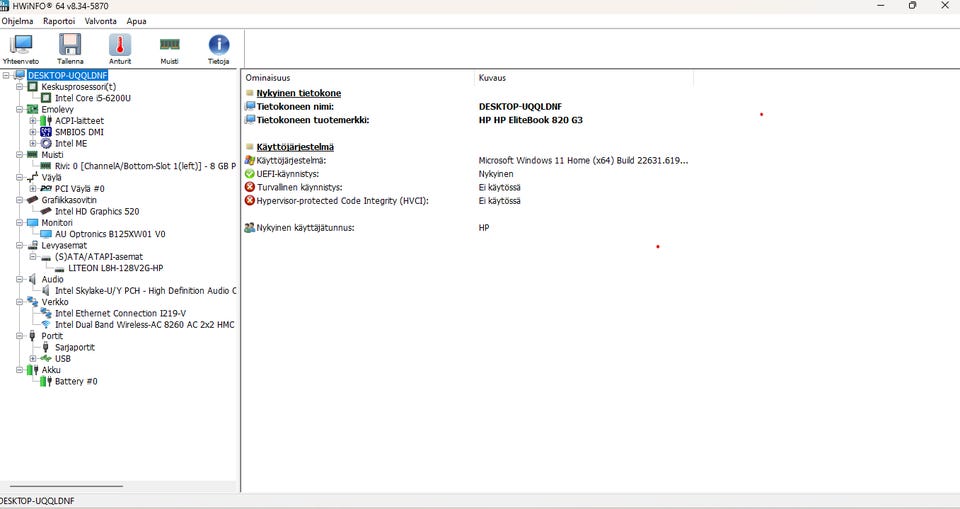Click the red cross icon beside HVCI

pos(250,200)
